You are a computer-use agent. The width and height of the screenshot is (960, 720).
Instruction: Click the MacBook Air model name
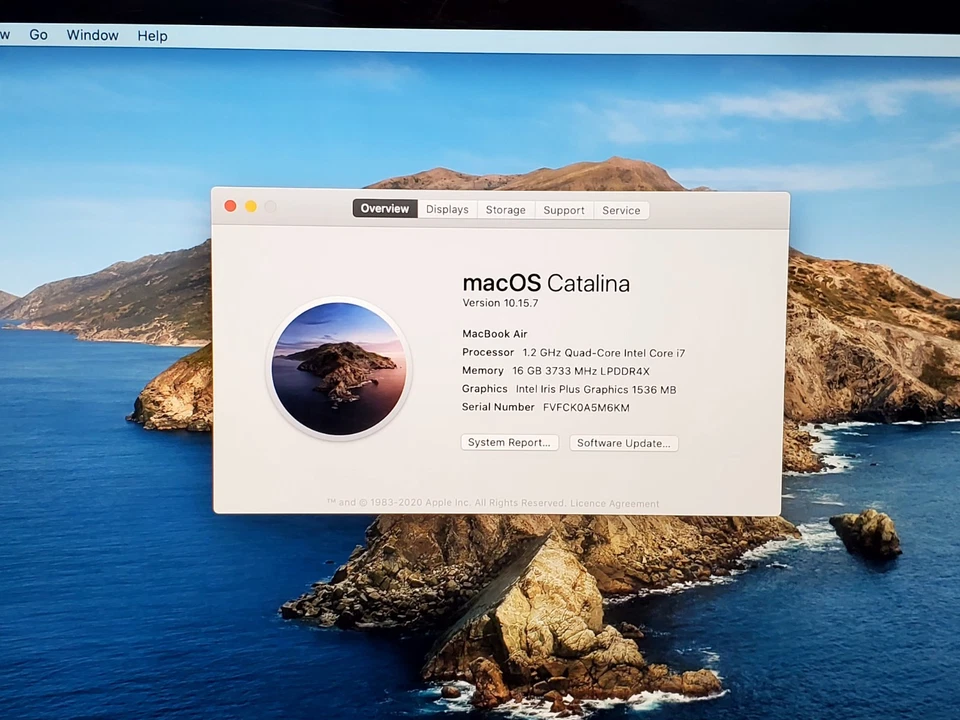pyautogui.click(x=495, y=334)
